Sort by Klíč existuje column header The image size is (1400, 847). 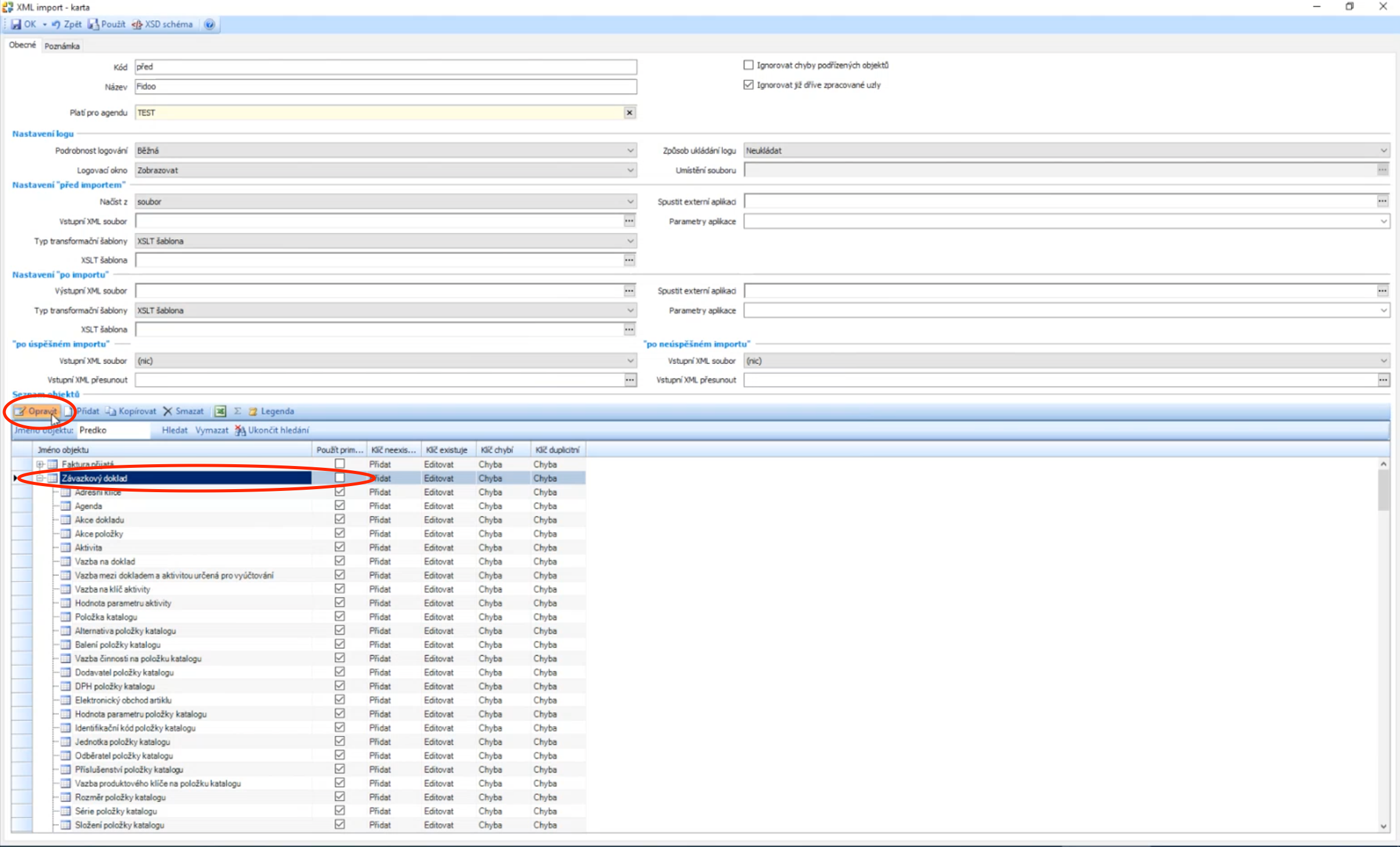coord(447,450)
